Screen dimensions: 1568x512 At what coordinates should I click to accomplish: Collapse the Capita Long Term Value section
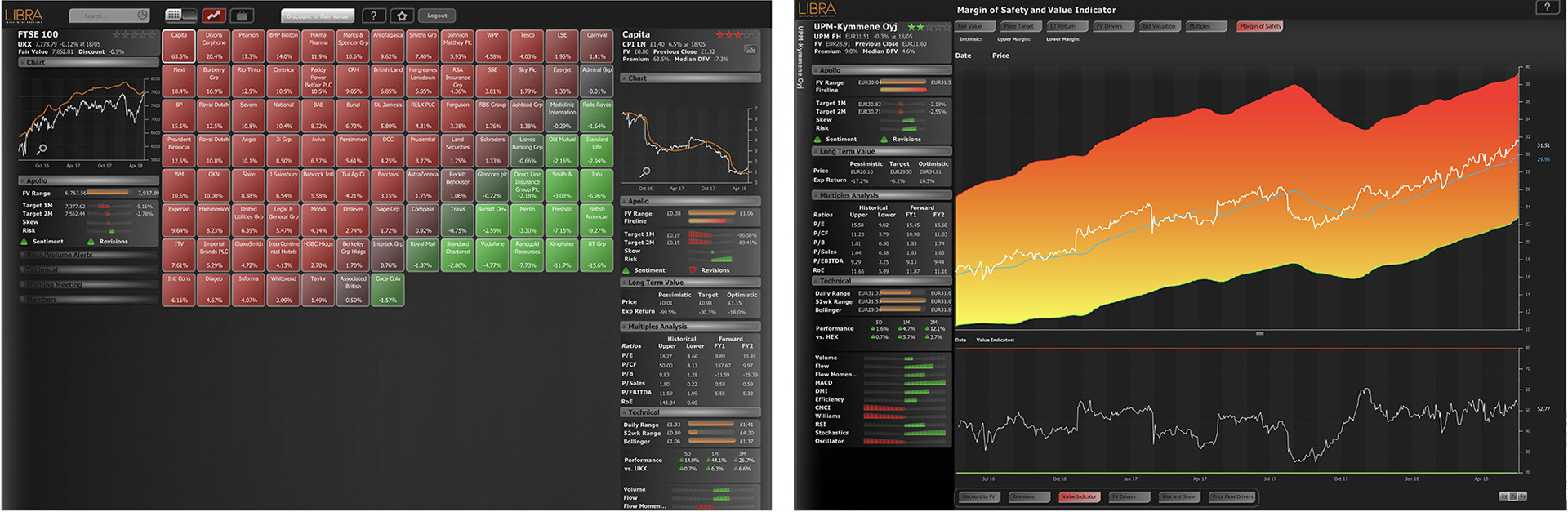[691, 283]
